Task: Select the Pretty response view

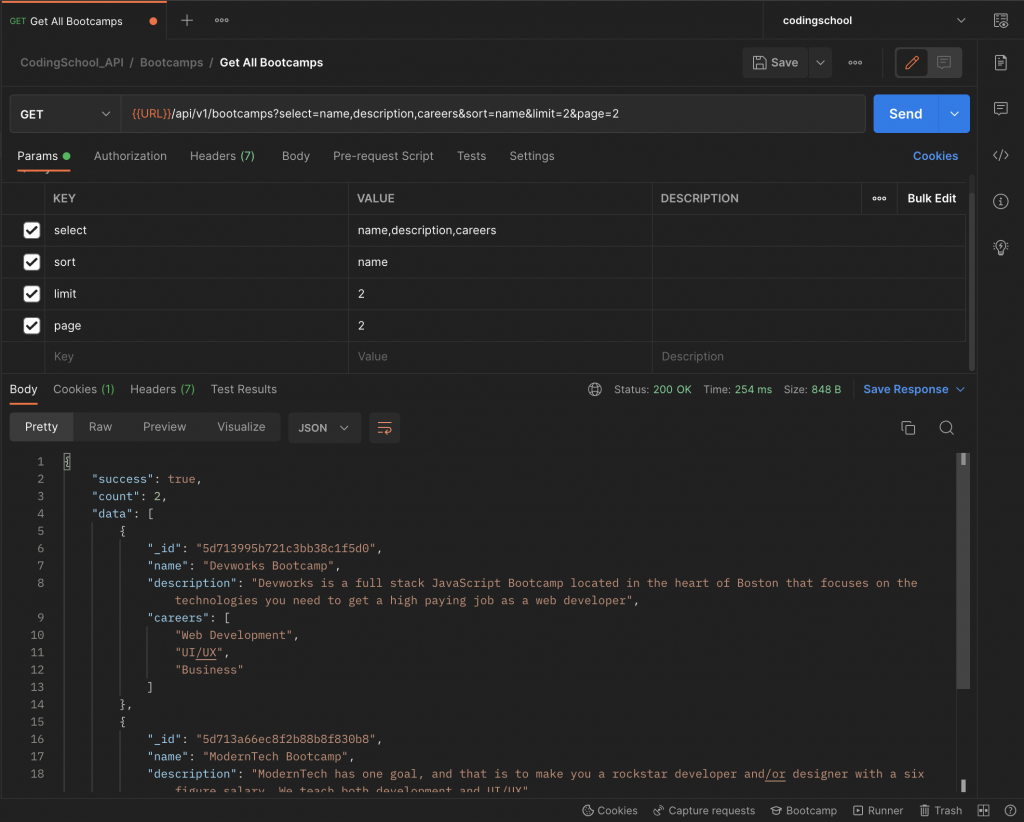Action: (x=41, y=427)
